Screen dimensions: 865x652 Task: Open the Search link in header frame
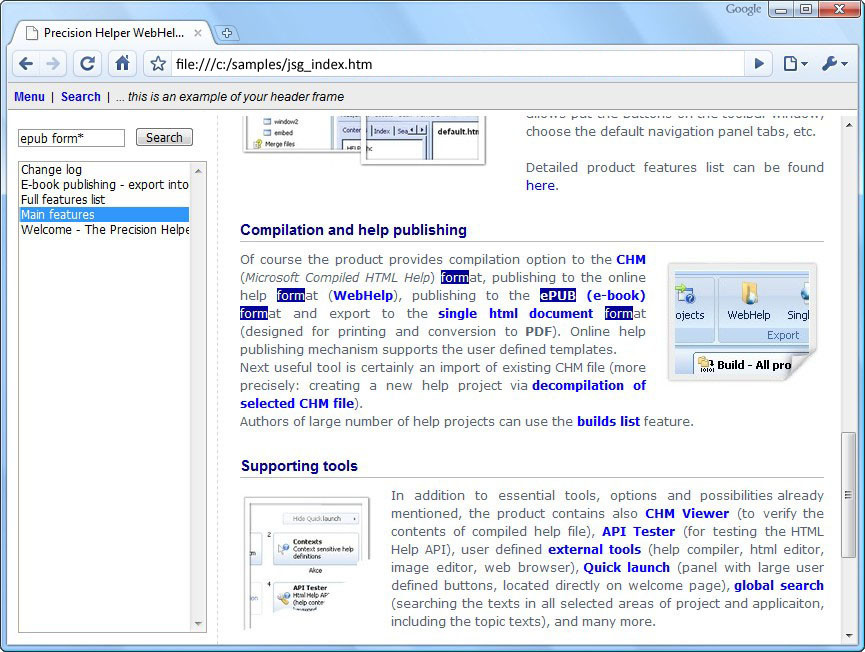pyautogui.click(x=81, y=97)
